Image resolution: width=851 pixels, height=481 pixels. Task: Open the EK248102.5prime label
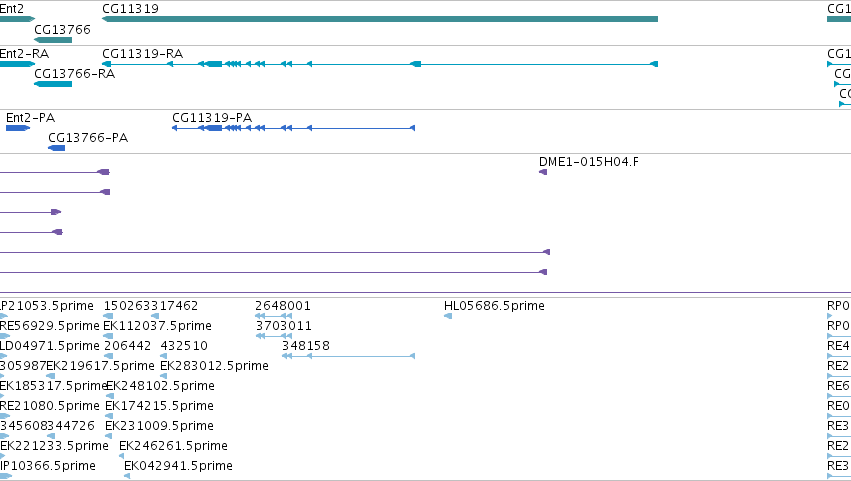point(160,386)
